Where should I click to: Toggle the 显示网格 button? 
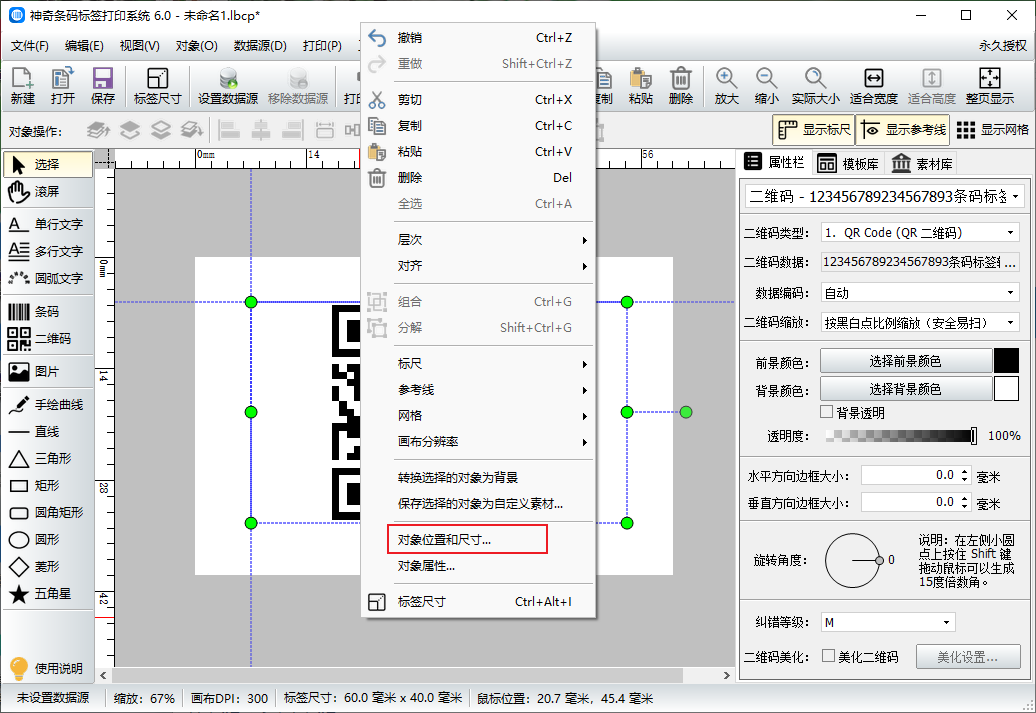(993, 130)
